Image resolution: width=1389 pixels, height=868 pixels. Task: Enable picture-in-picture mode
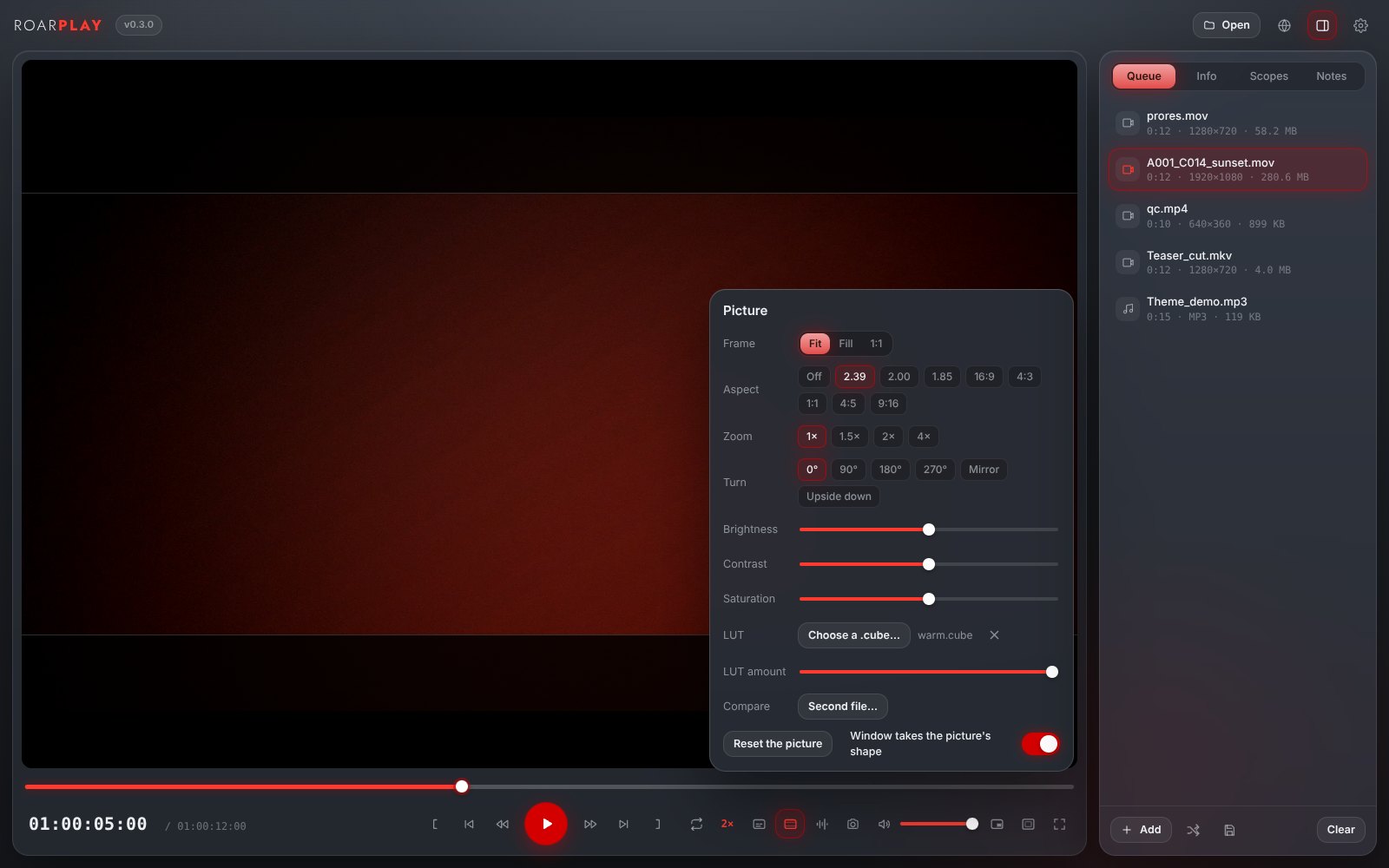click(x=997, y=824)
